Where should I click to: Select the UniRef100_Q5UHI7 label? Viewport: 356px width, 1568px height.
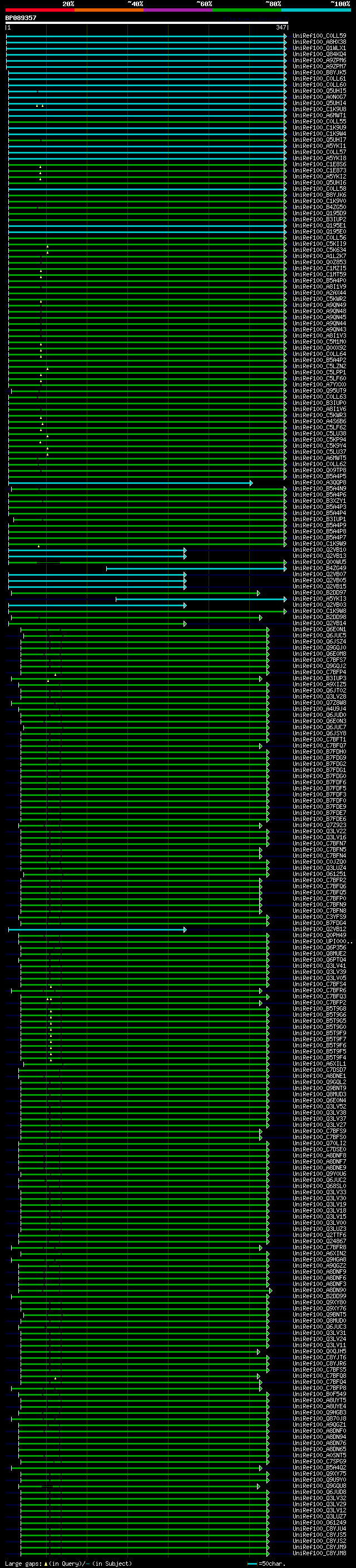tap(319, 140)
